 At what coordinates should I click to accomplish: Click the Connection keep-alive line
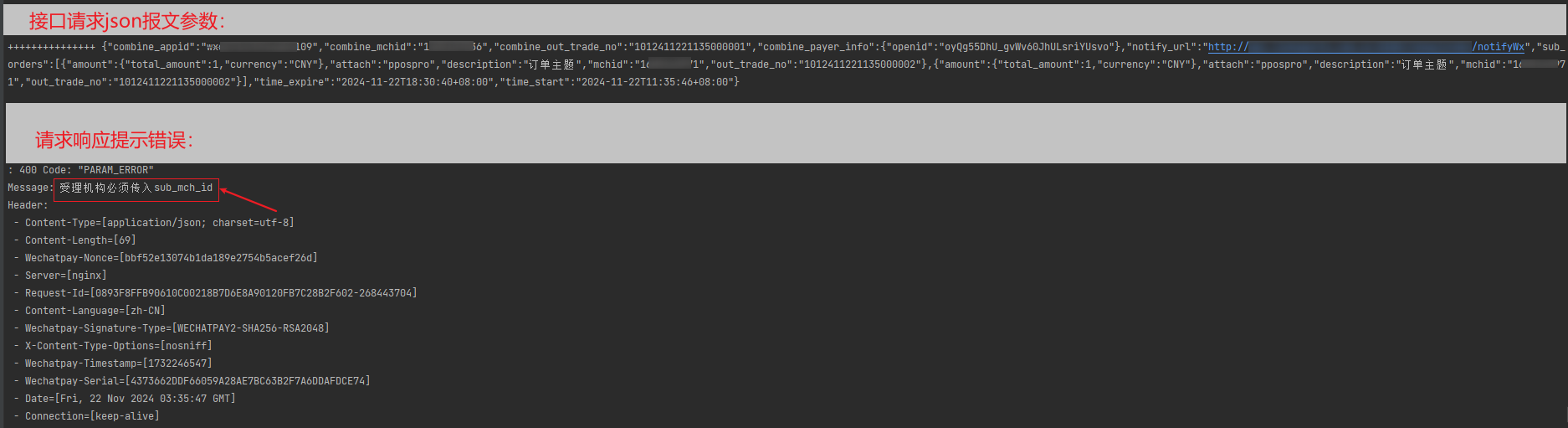pyautogui.click(x=86, y=416)
